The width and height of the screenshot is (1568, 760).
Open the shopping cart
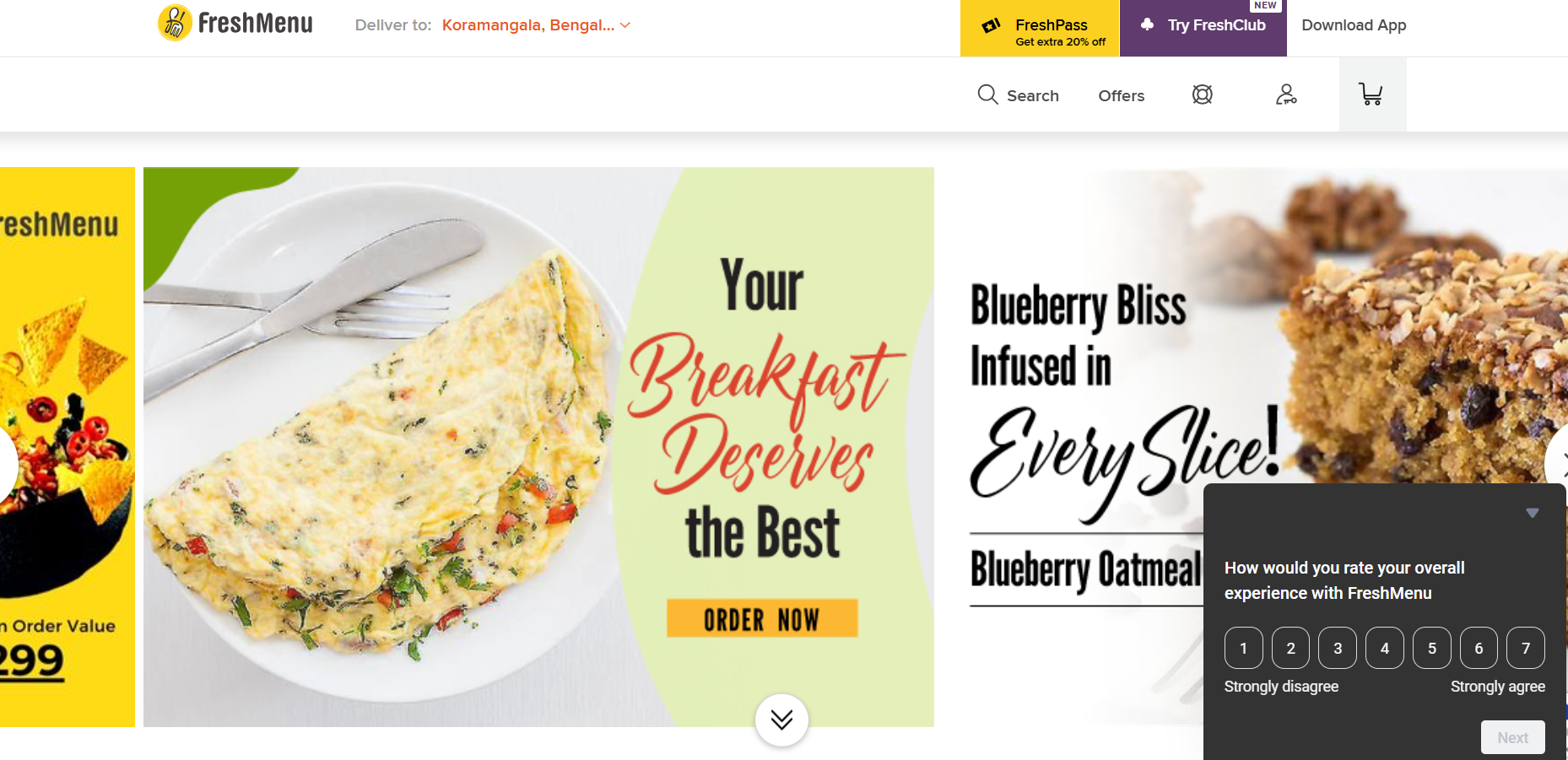tap(1371, 94)
